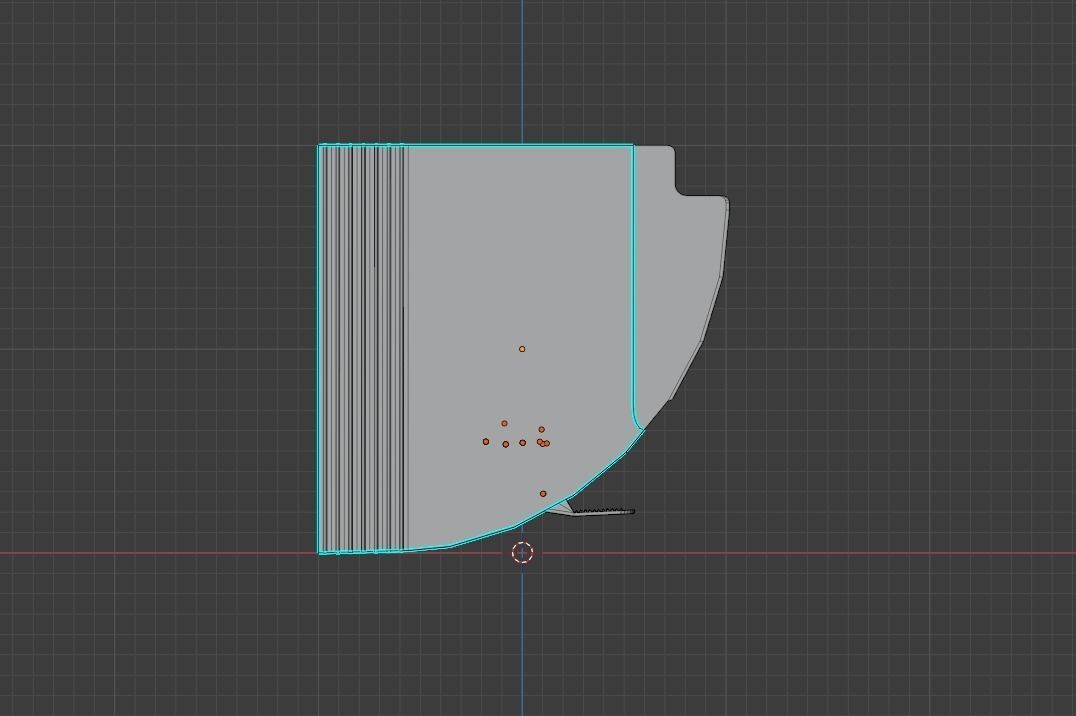Click the 3D cursor crosshair at origin

(522, 553)
